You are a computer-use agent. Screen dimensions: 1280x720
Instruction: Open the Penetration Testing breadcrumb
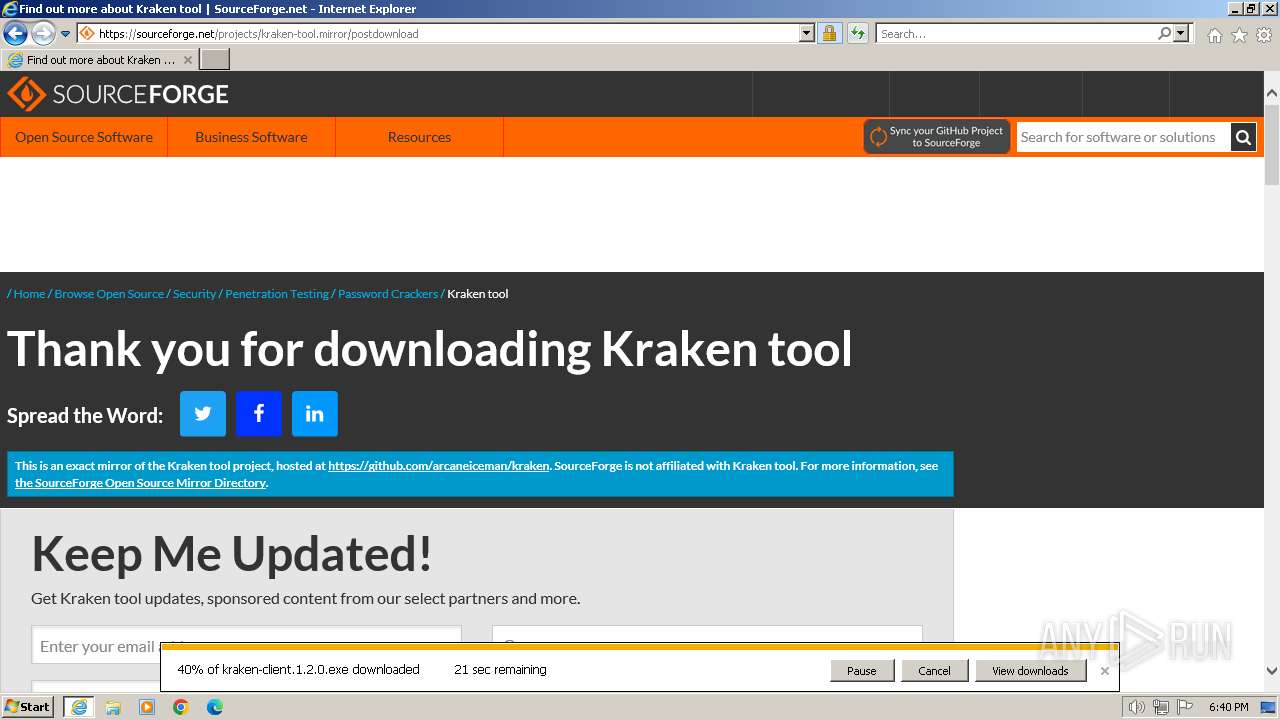click(277, 294)
